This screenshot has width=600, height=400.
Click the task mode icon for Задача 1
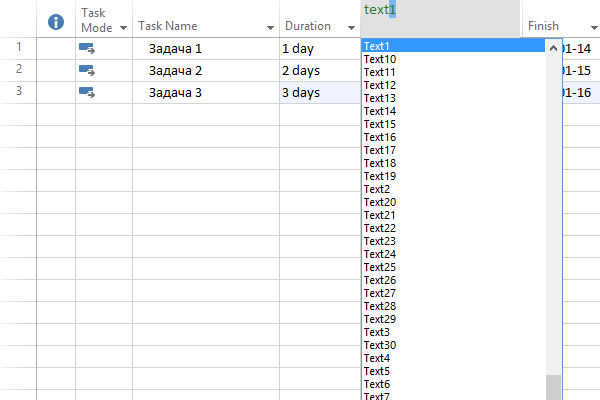pyautogui.click(x=86, y=48)
